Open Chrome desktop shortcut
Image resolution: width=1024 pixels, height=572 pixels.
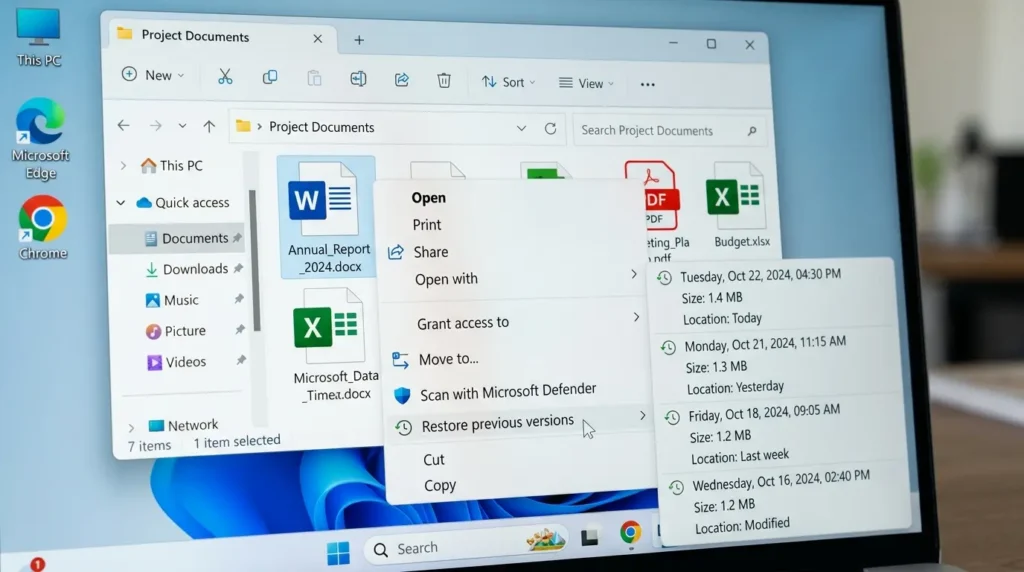pyautogui.click(x=42, y=227)
